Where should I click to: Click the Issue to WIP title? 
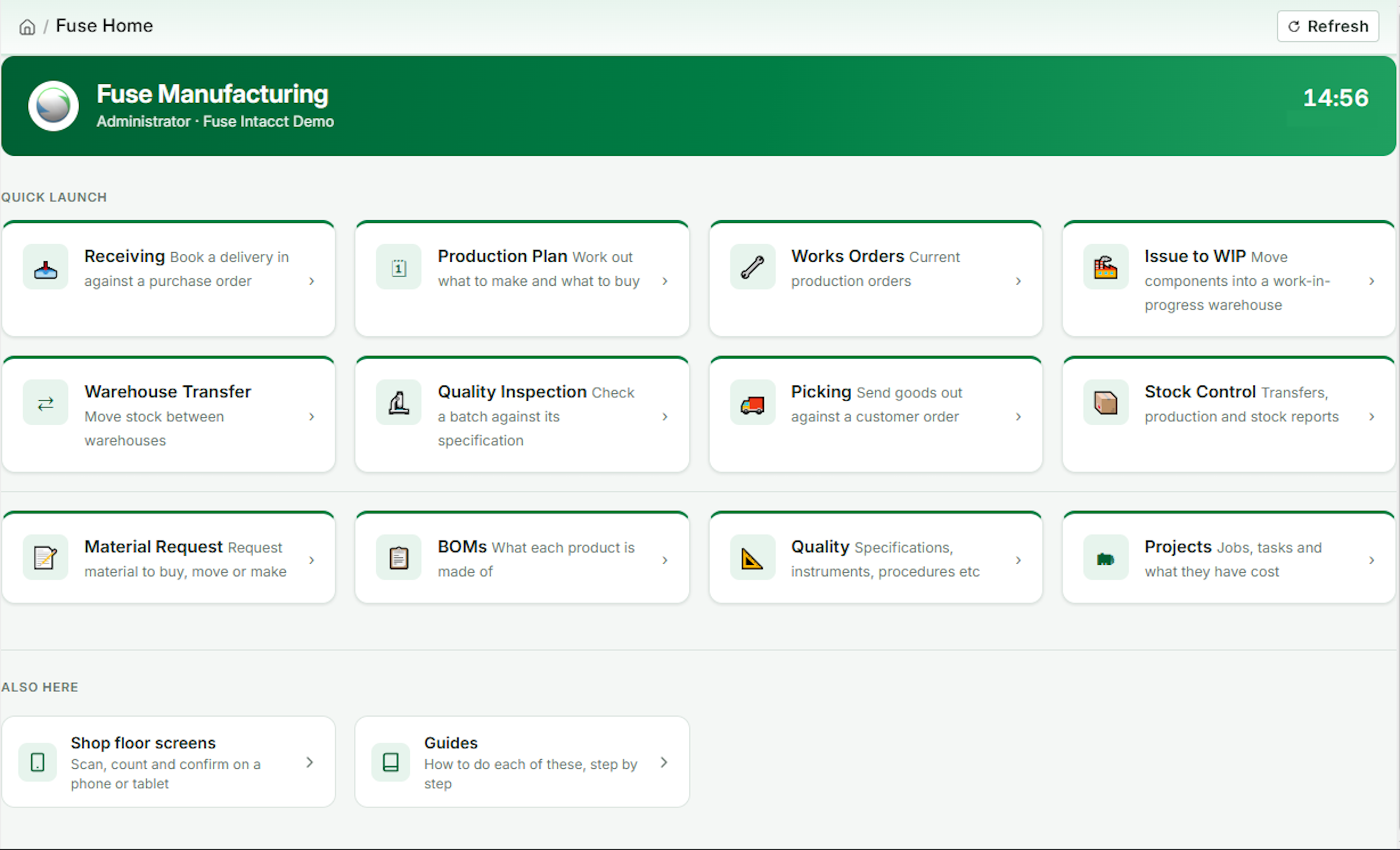point(1195,257)
